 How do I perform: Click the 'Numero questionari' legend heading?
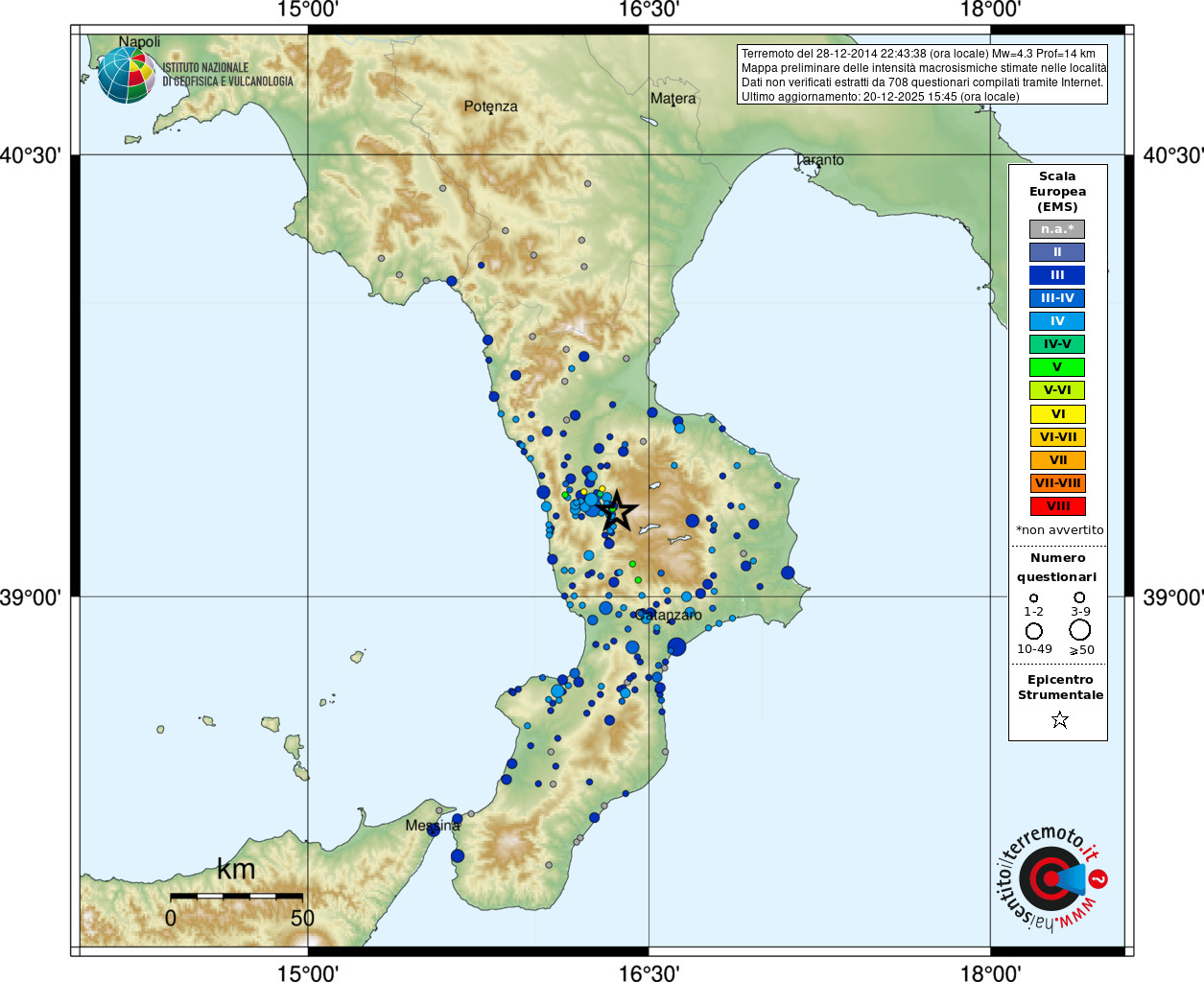1057,568
